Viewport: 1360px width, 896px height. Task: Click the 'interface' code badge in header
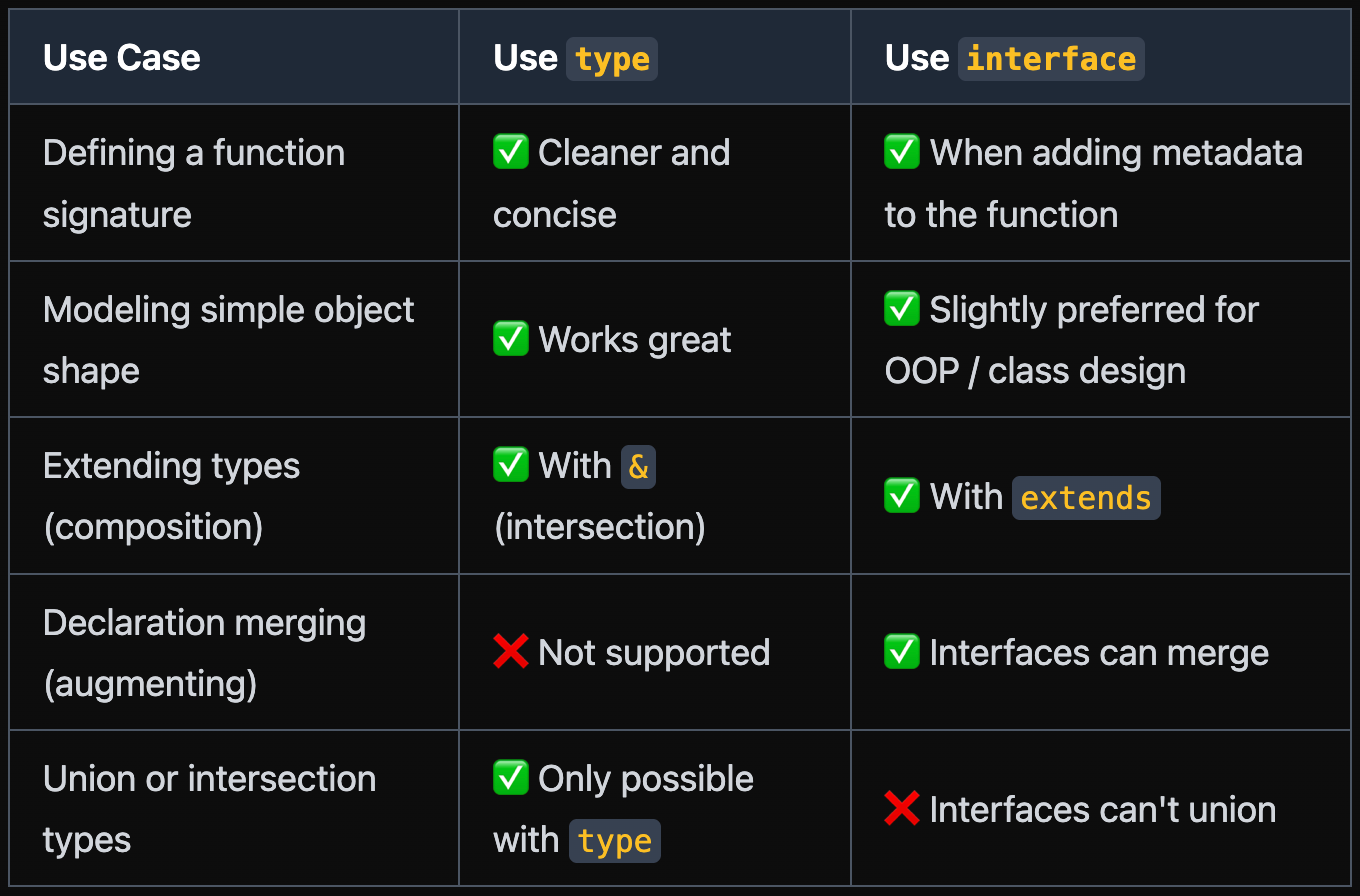tap(1051, 58)
